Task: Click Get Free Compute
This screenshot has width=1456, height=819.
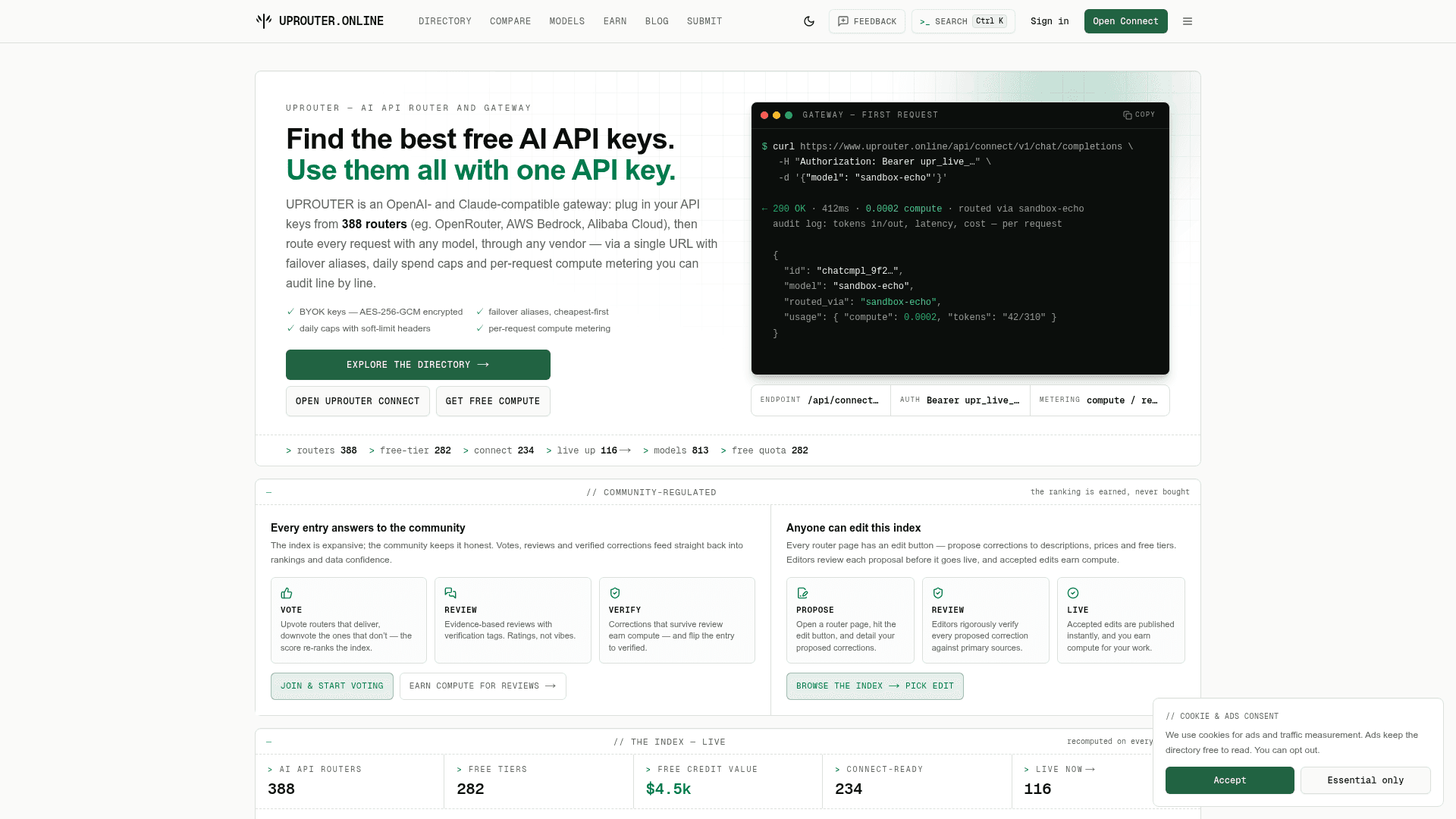Action: click(493, 401)
